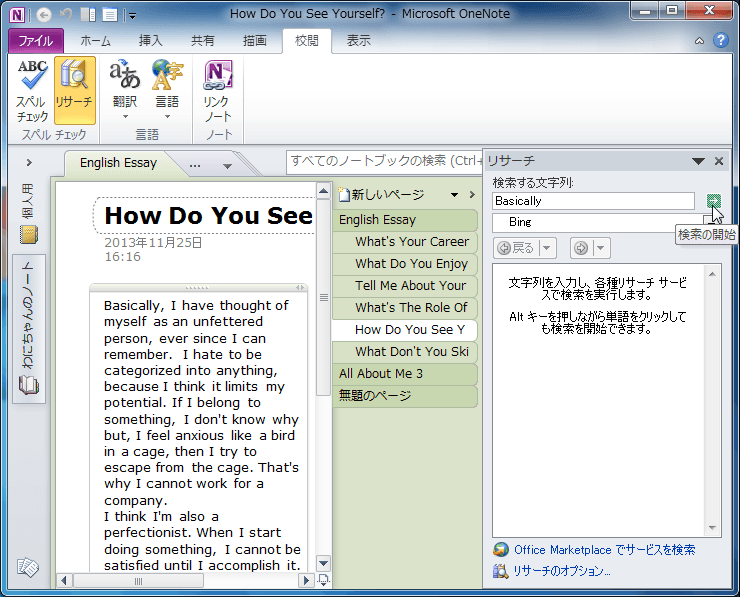Open the Tell Me About Your page

(x=405, y=286)
